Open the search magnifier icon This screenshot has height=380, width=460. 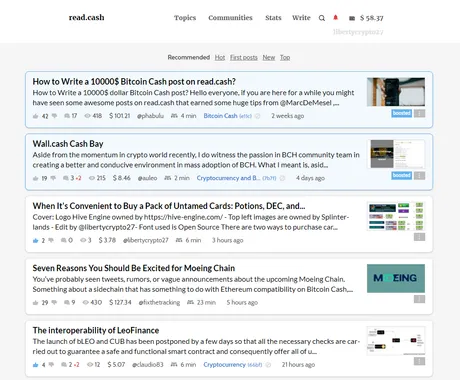322,18
